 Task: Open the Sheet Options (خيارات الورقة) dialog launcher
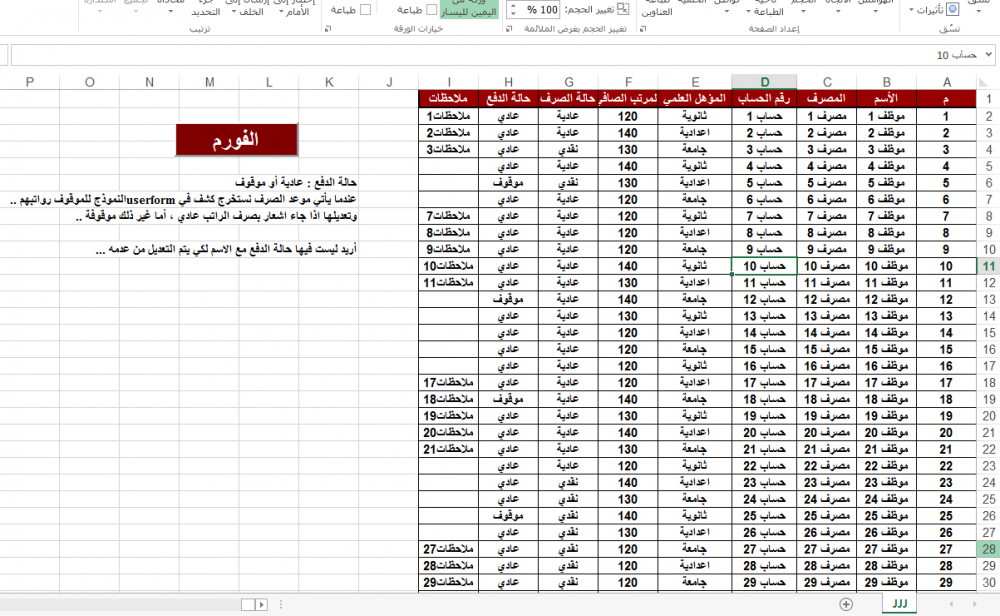tap(328, 29)
